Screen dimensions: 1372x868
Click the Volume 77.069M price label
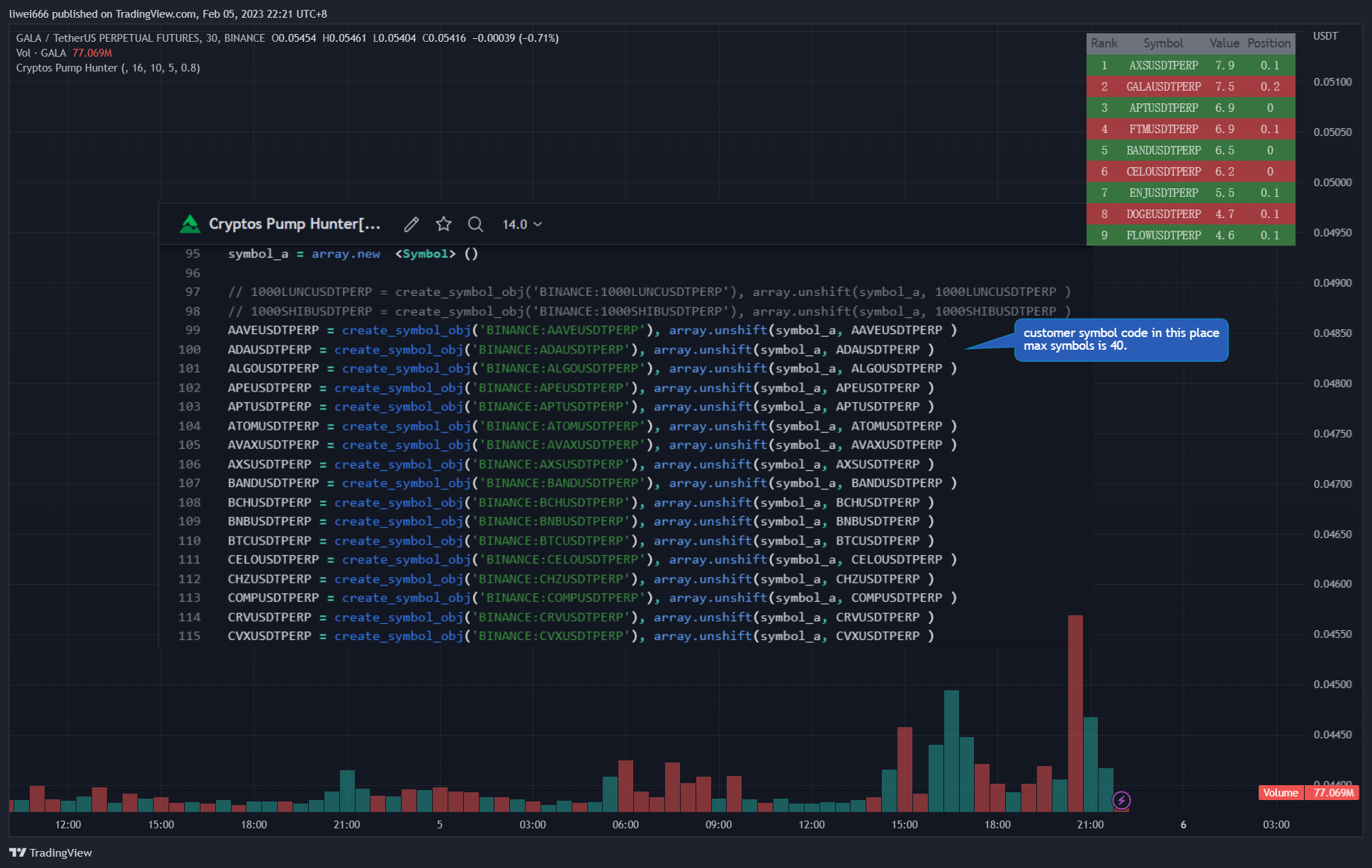click(1308, 792)
